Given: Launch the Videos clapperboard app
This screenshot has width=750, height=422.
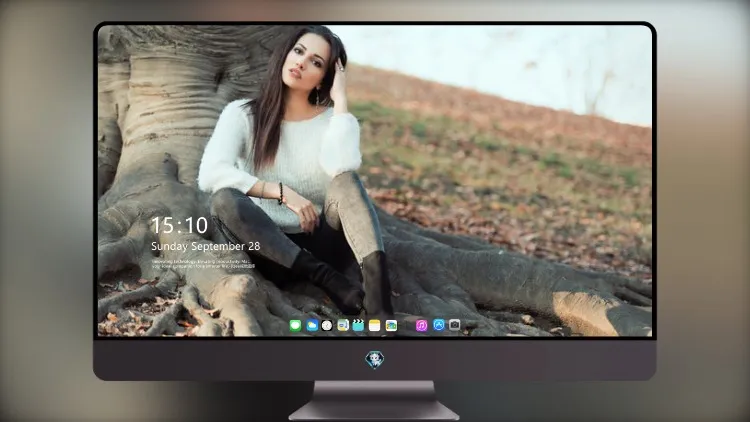Looking at the screenshot, I should tap(358, 326).
